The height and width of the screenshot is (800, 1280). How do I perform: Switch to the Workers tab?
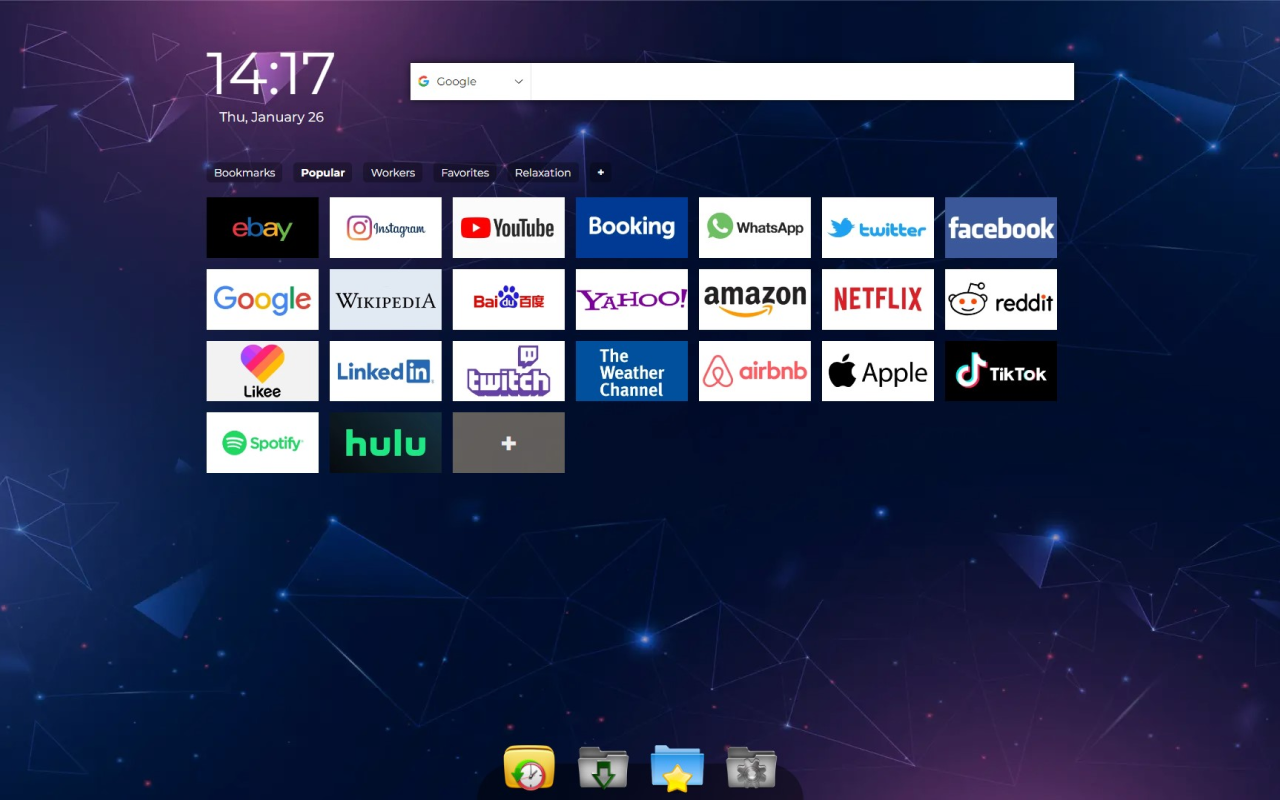tap(393, 173)
